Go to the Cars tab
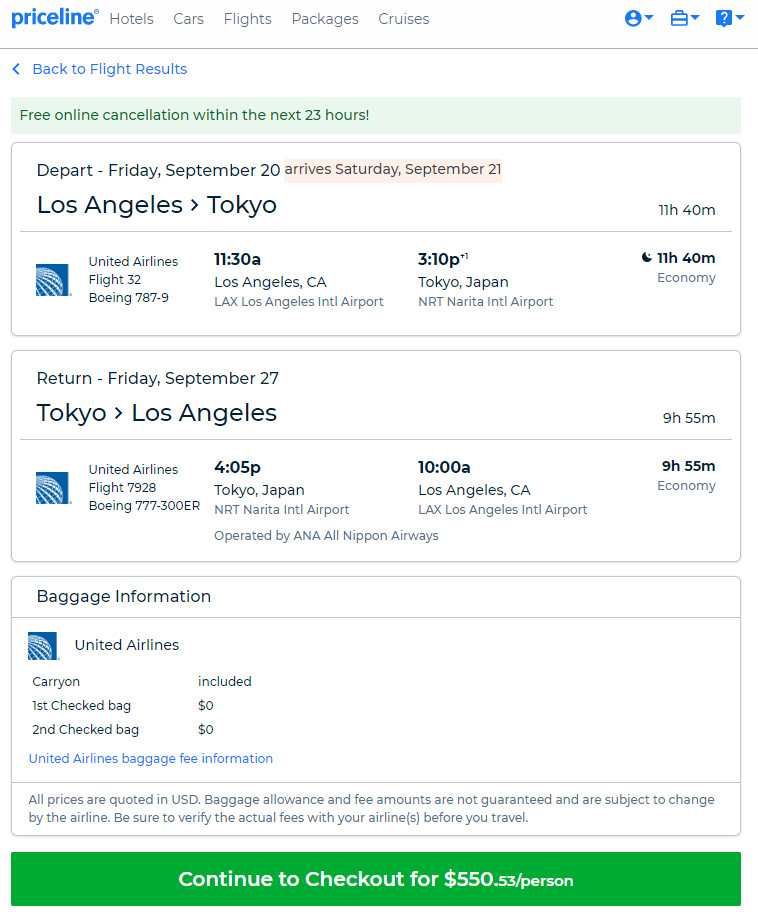The width and height of the screenshot is (758, 914). (x=188, y=19)
